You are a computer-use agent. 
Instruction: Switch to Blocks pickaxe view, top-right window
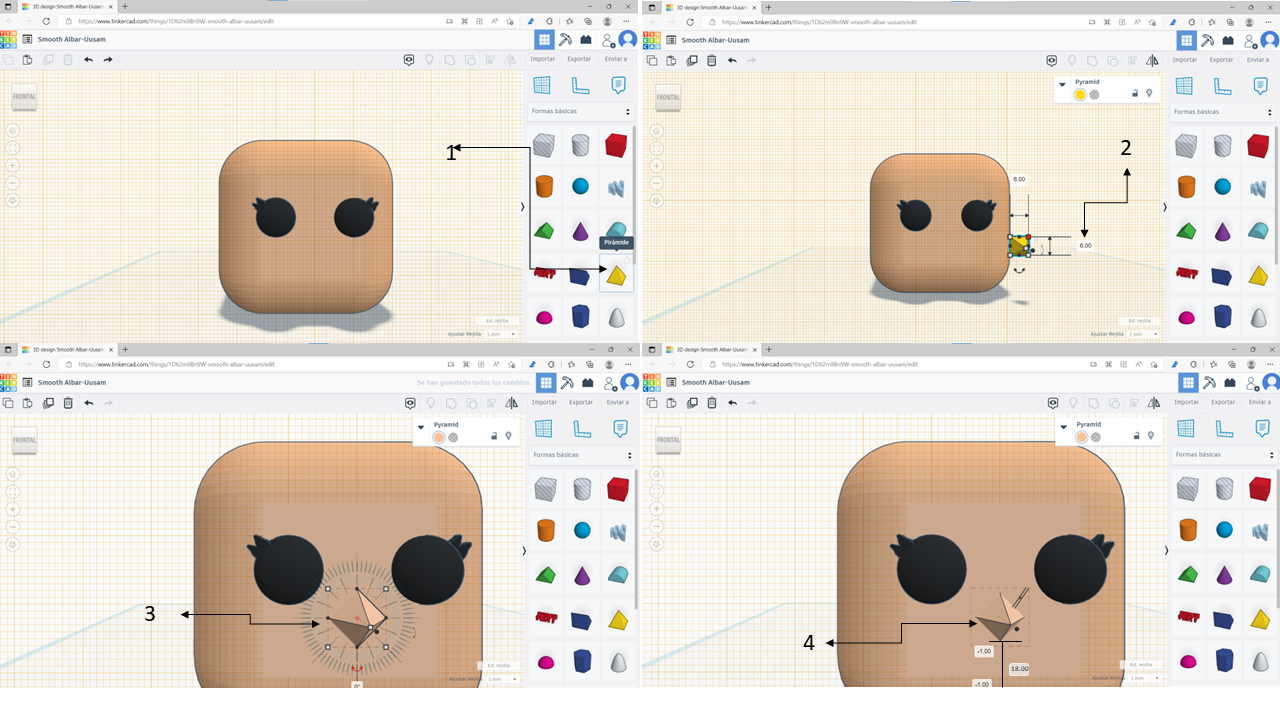point(1208,40)
